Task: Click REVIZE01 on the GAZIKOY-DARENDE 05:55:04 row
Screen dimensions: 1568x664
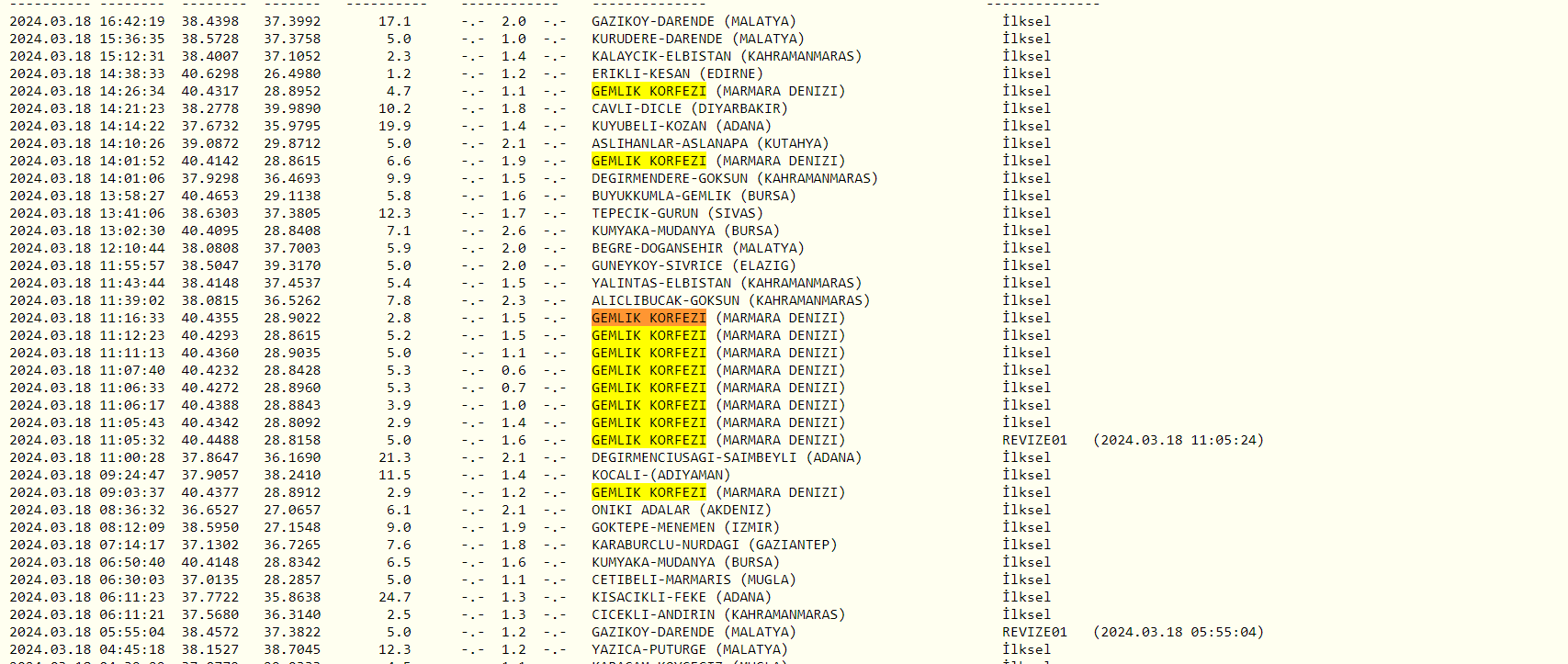Action: (1034, 632)
